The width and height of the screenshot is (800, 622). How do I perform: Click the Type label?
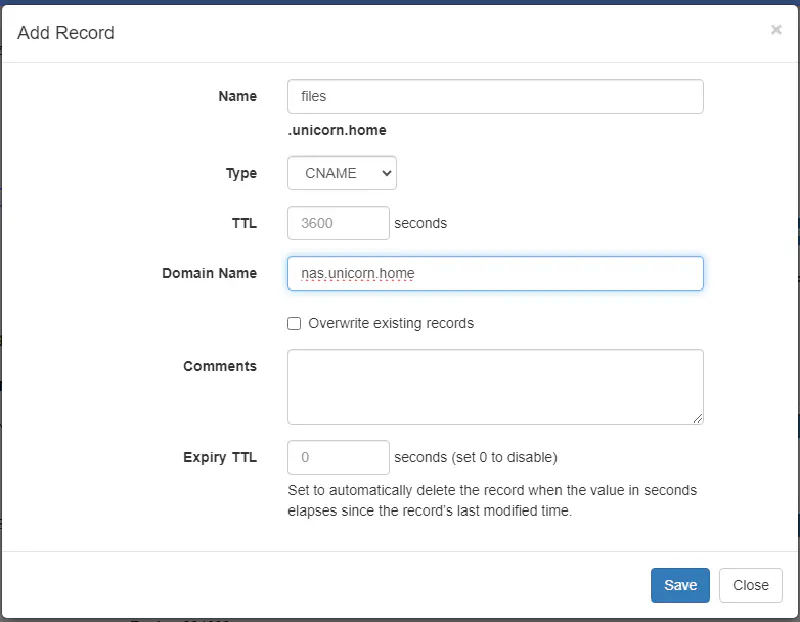pos(241,173)
